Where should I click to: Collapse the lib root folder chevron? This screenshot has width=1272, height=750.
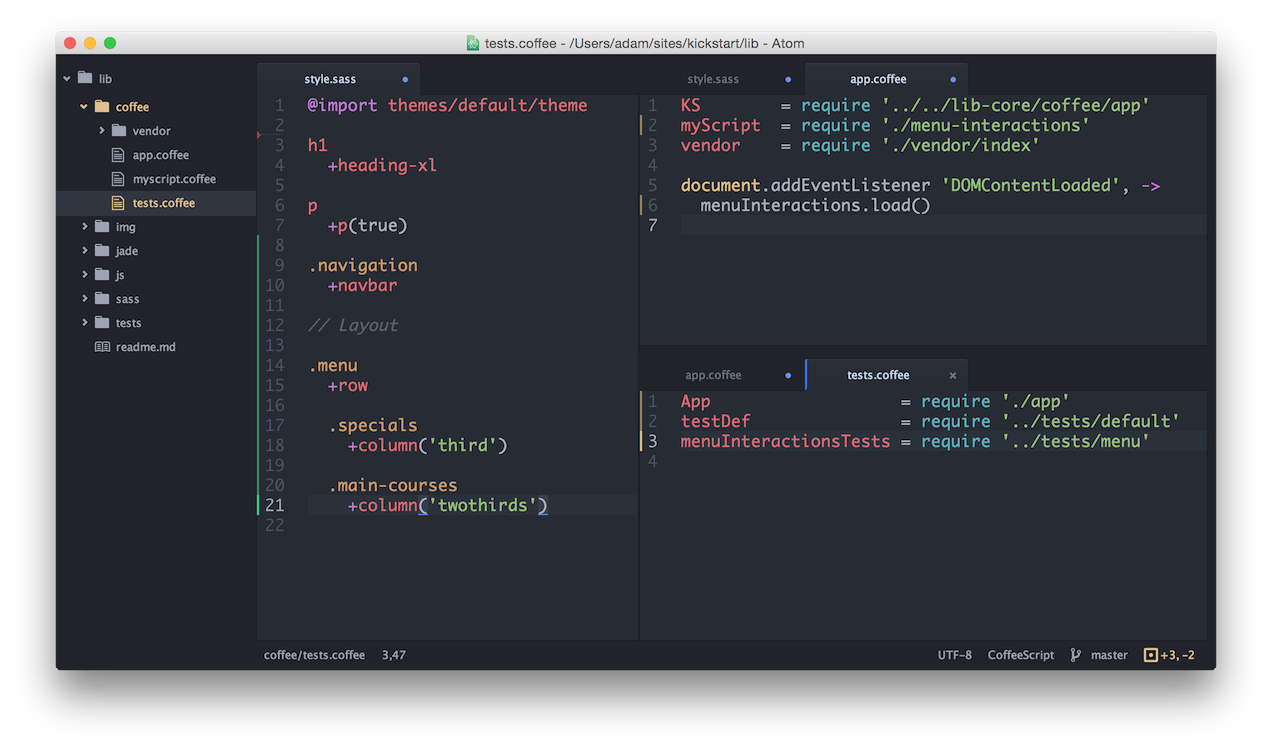68,78
